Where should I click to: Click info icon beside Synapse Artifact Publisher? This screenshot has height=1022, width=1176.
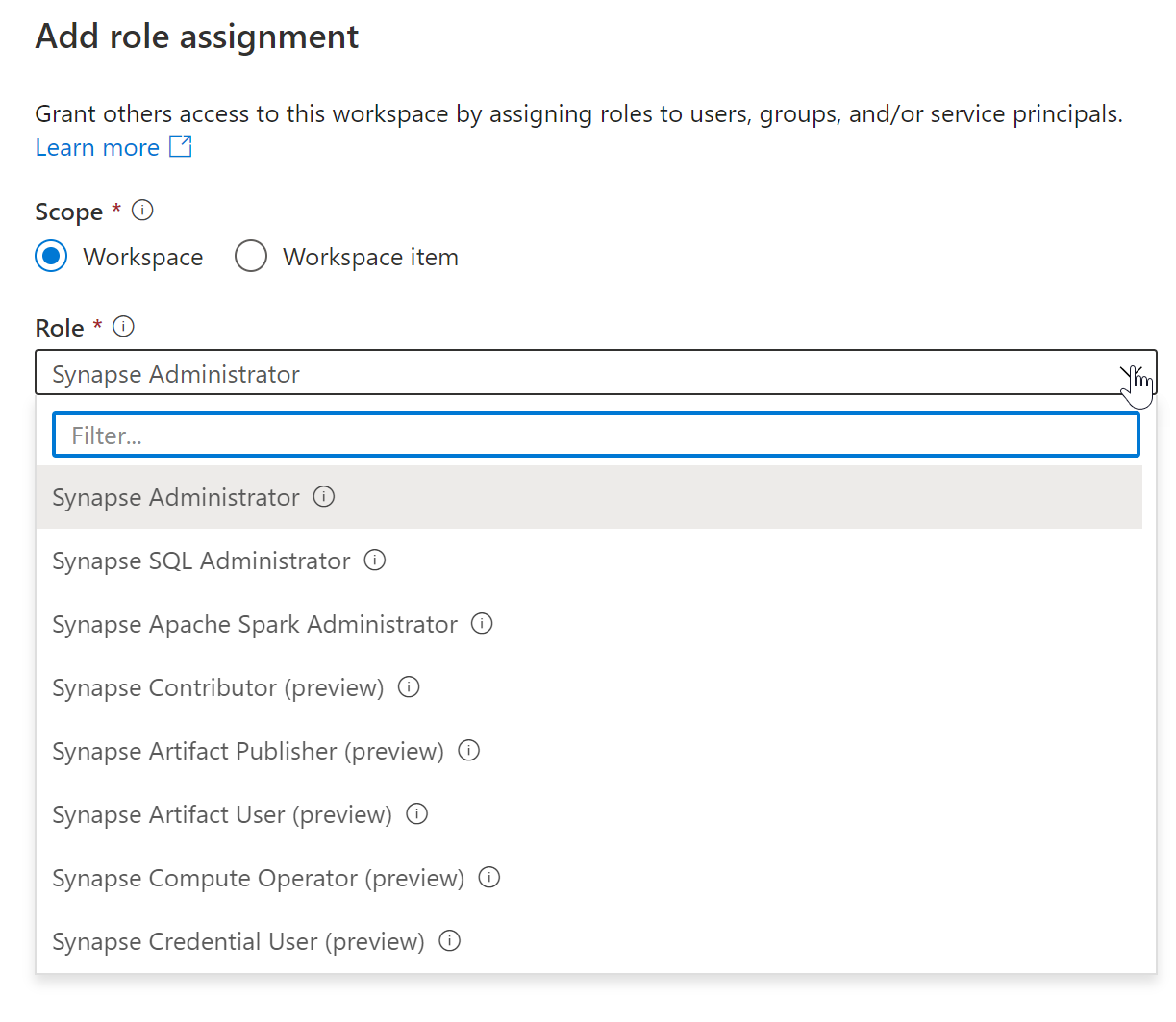click(x=468, y=751)
